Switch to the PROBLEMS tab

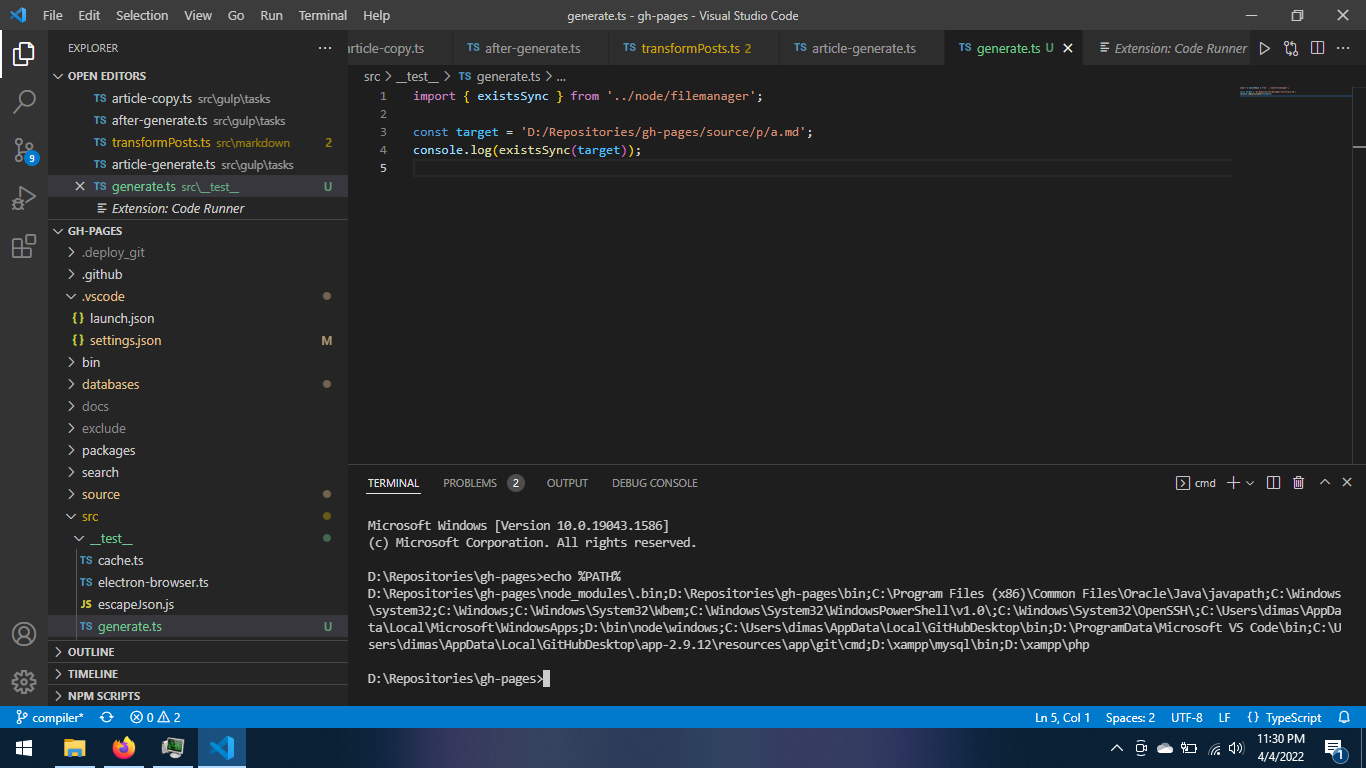tap(470, 483)
